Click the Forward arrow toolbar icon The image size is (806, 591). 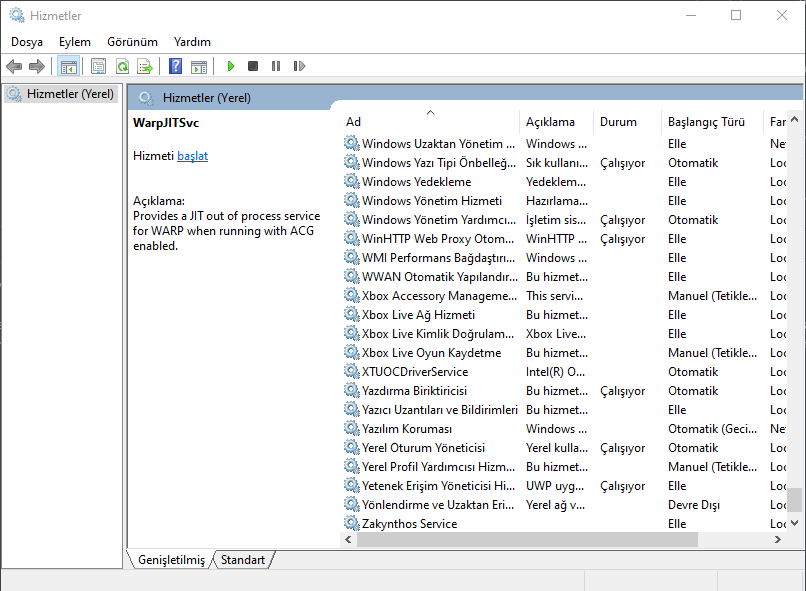tap(36, 66)
